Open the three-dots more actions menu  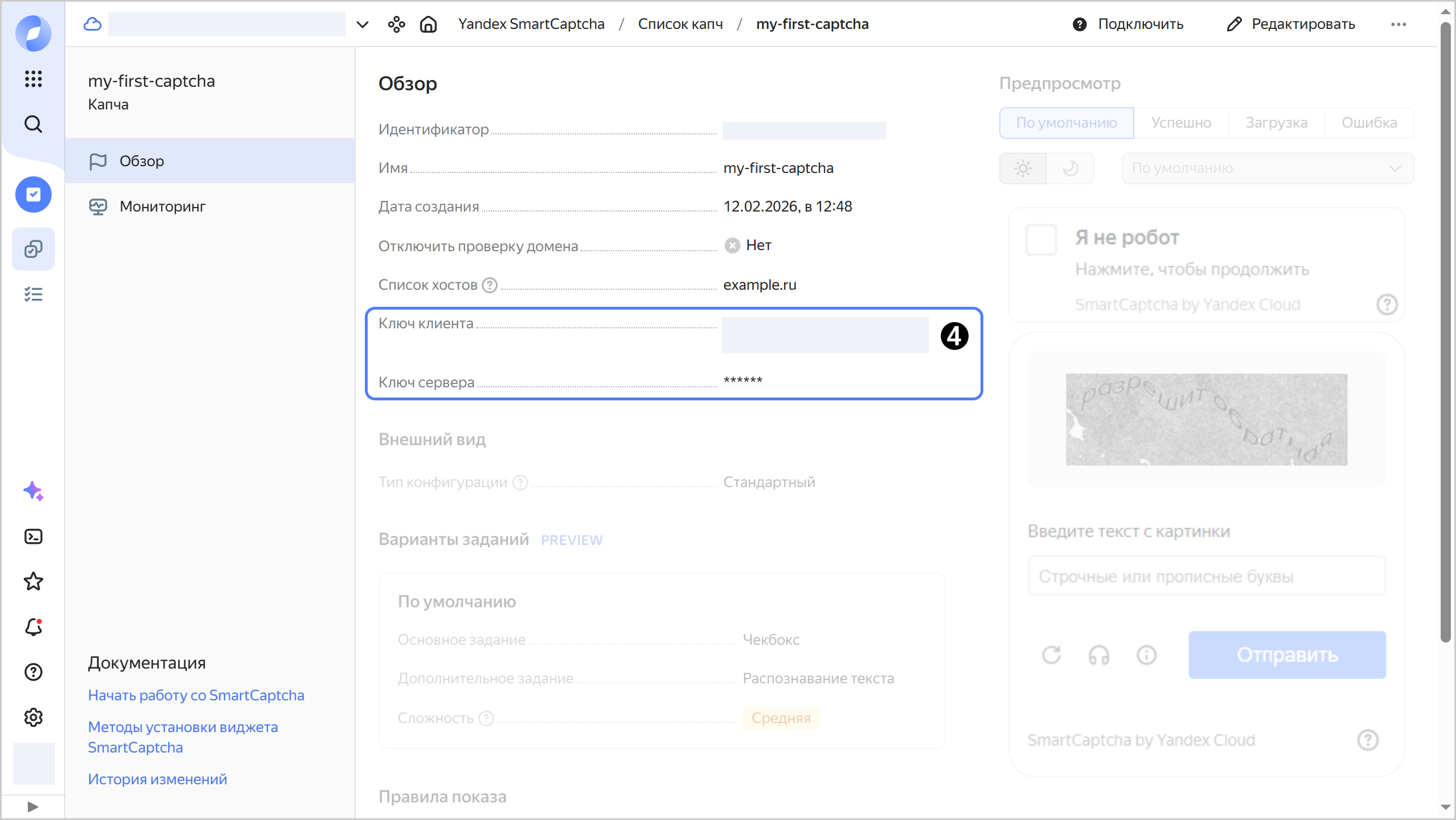click(1398, 24)
